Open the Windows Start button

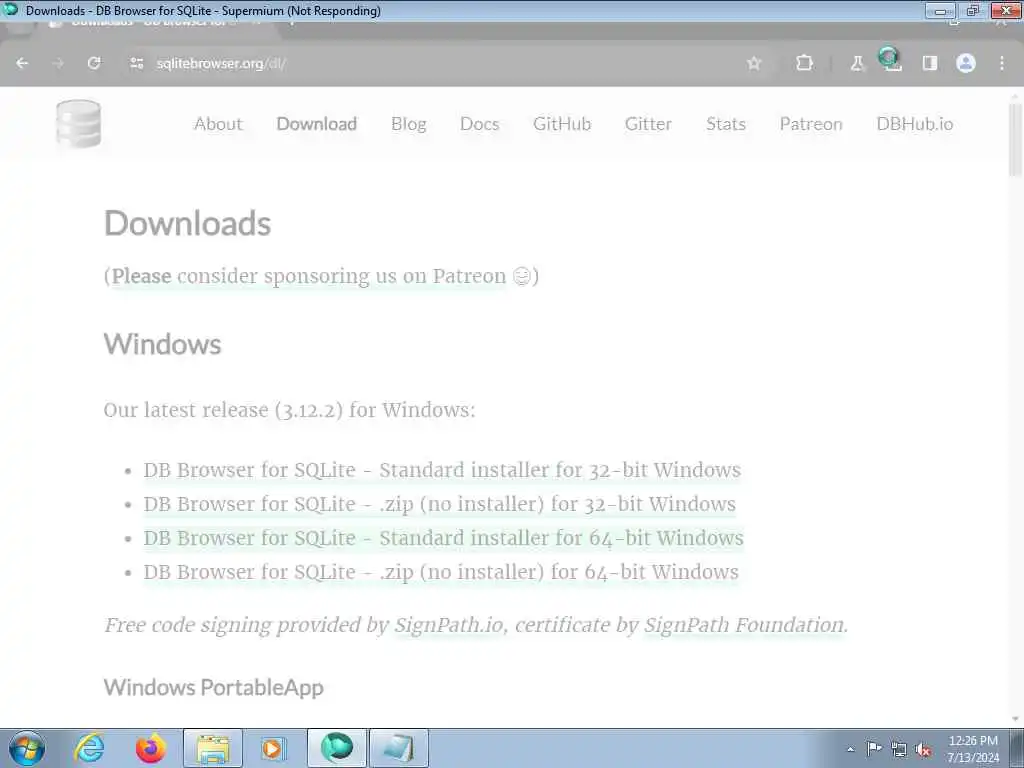[x=27, y=748]
